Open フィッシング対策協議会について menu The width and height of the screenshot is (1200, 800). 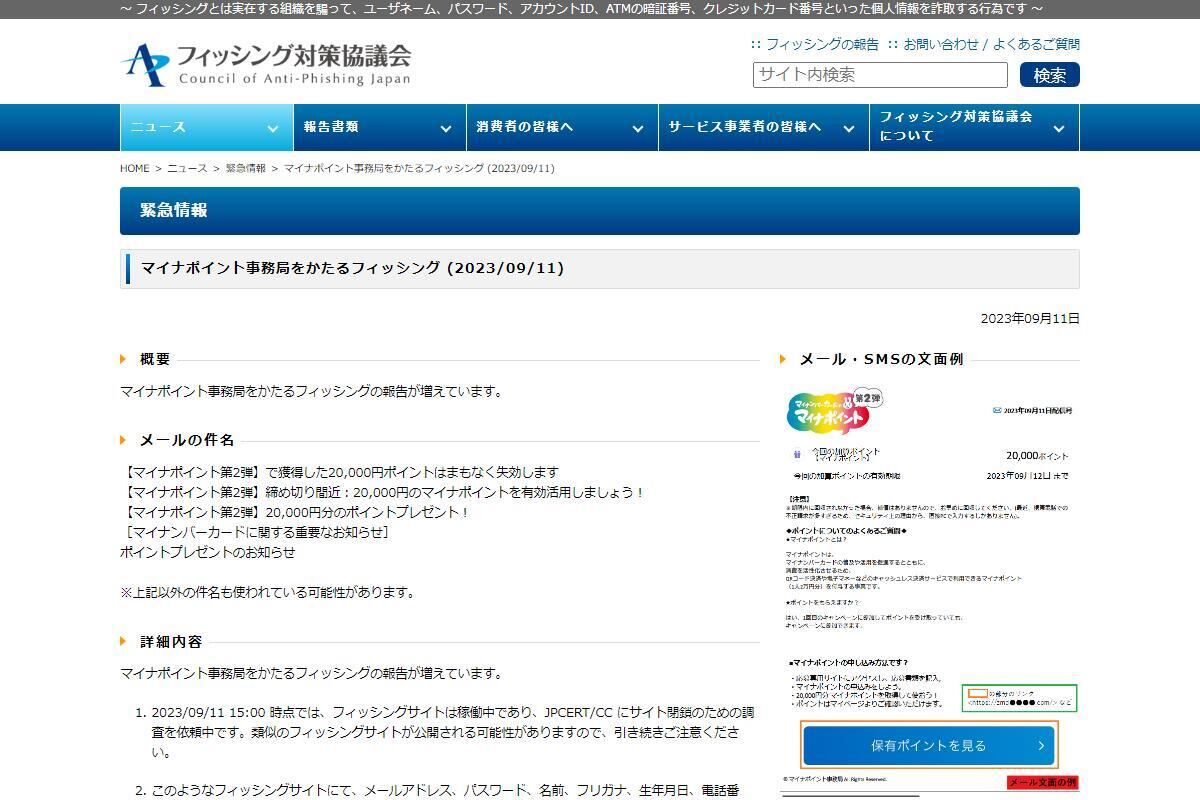click(x=974, y=127)
